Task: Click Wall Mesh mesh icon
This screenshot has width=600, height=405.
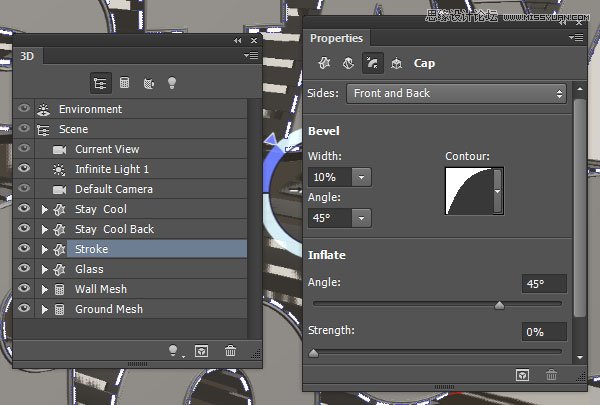Action: (x=59, y=289)
